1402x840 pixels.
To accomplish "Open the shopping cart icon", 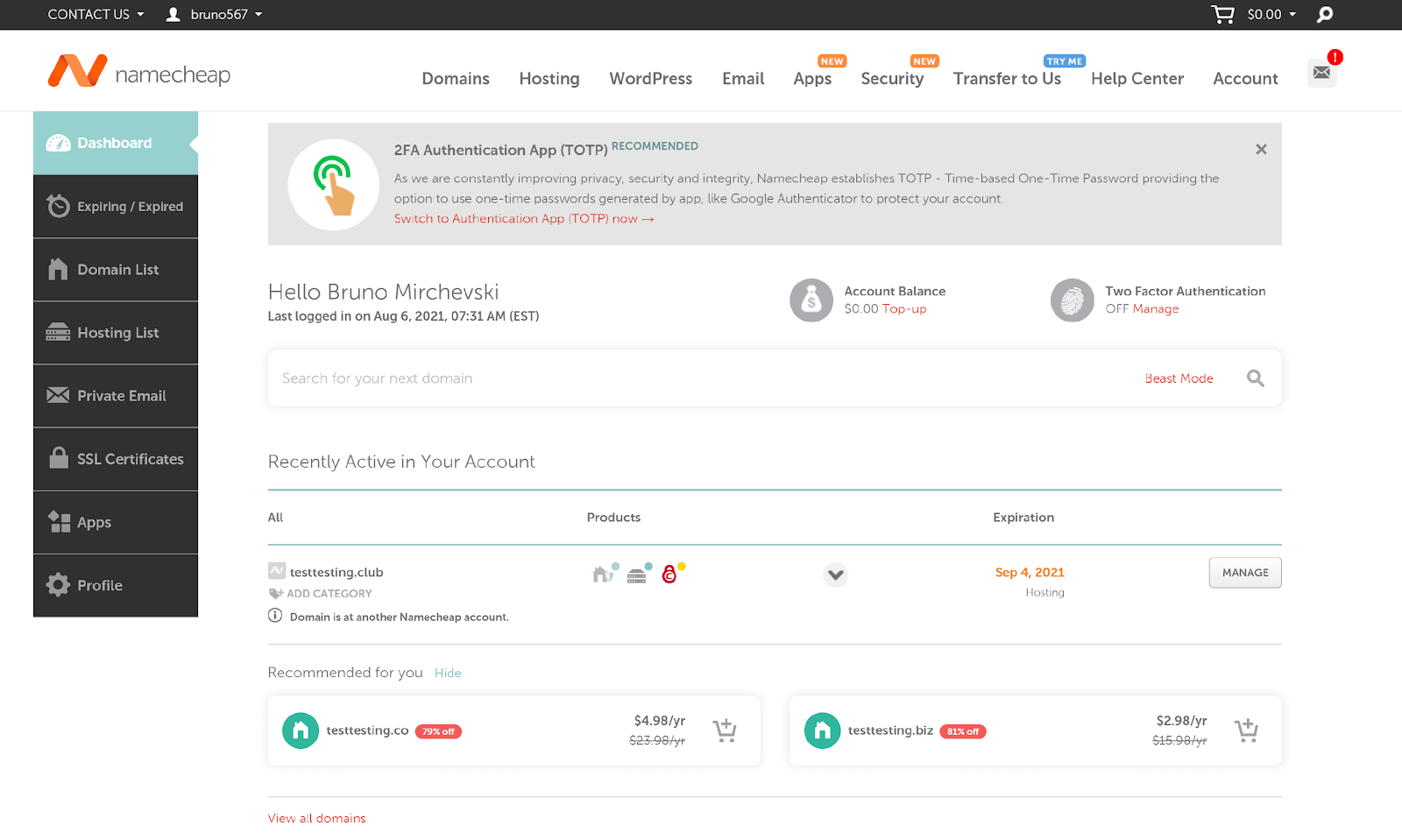I will pos(1223,14).
